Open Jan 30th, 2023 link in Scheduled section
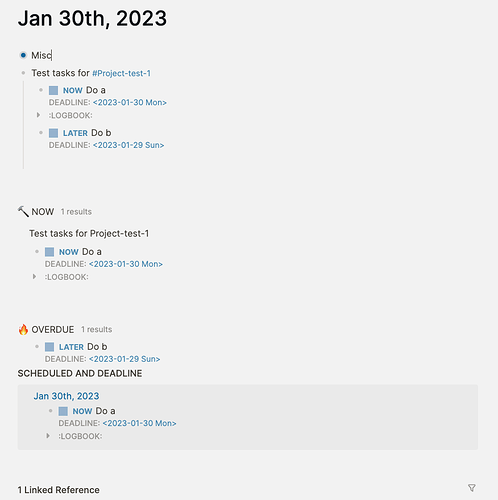Image resolution: width=498 pixels, height=500 pixels. coord(66,396)
